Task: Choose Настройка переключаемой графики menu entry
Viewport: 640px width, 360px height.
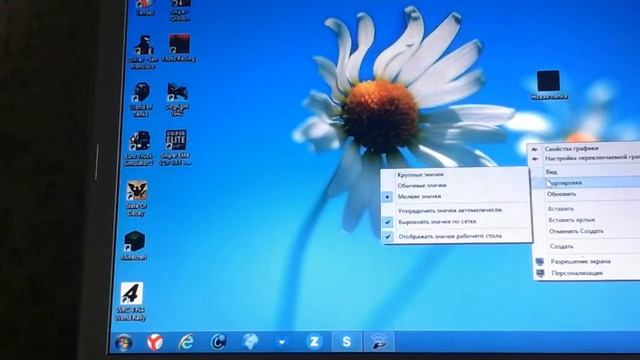Action: (584, 158)
